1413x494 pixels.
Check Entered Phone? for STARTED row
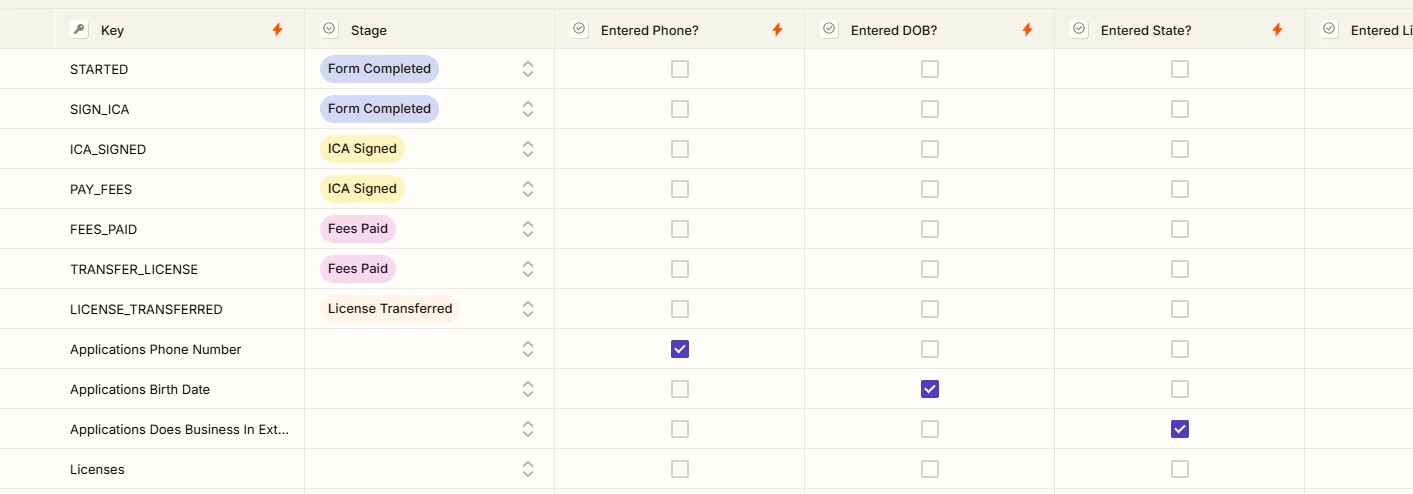680,69
